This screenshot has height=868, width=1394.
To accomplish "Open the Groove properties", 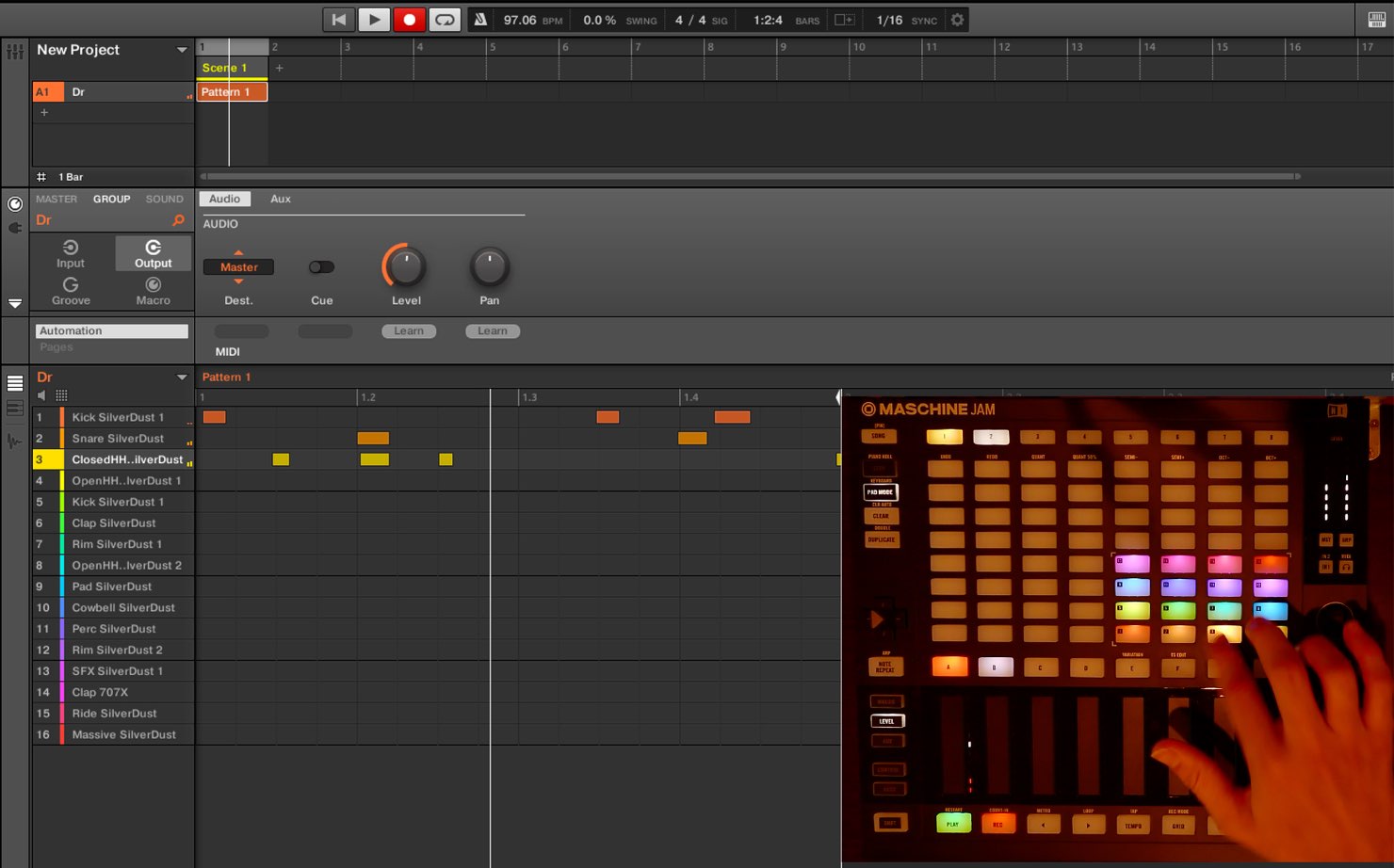I will pos(71,291).
